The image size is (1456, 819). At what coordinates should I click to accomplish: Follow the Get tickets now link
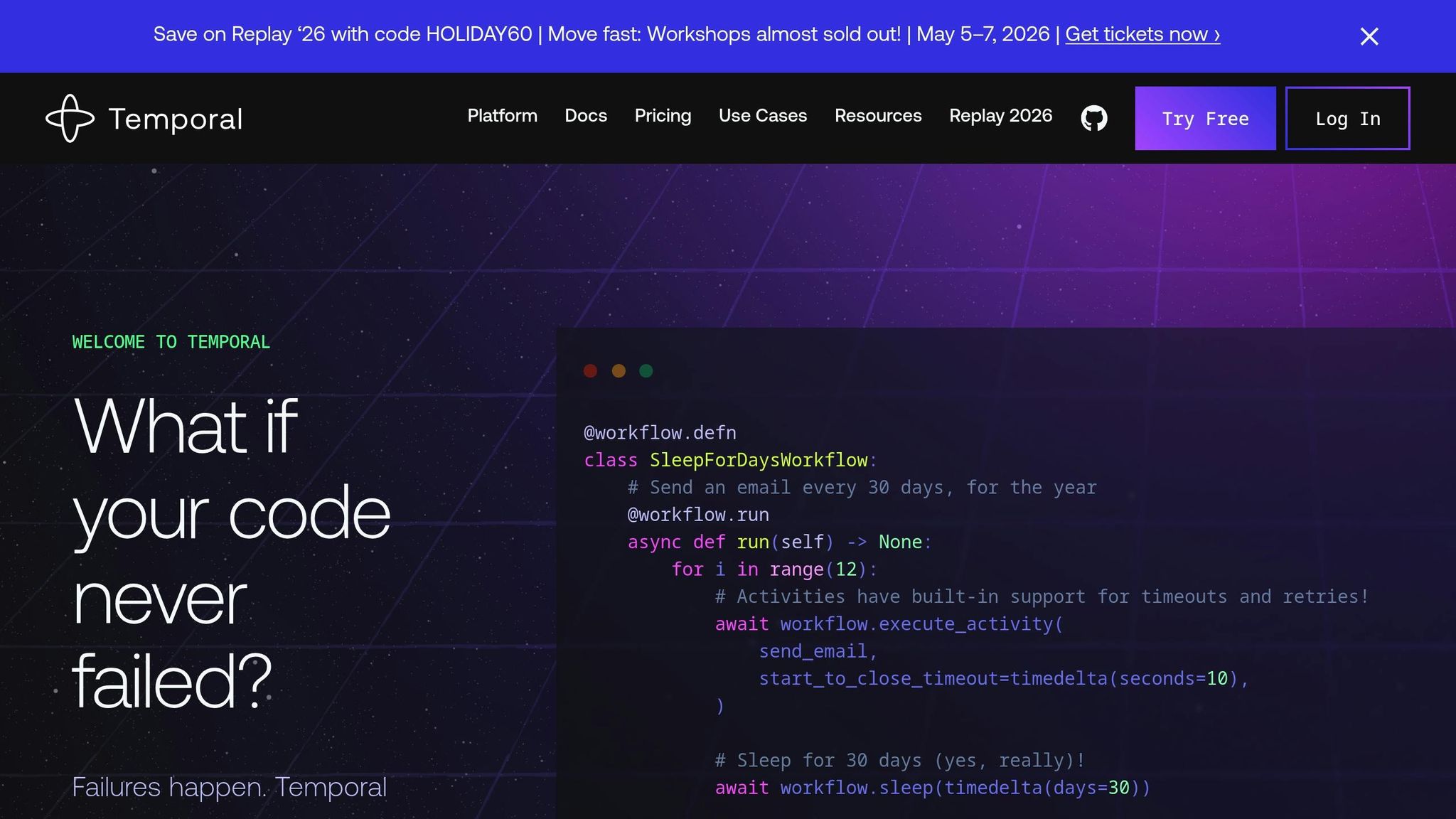[1142, 34]
